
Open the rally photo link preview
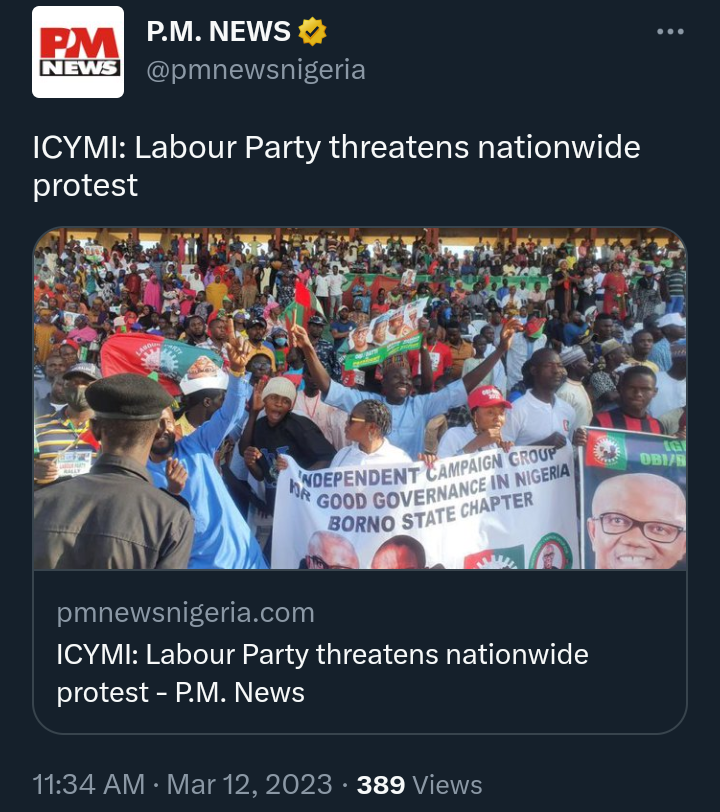(x=360, y=399)
